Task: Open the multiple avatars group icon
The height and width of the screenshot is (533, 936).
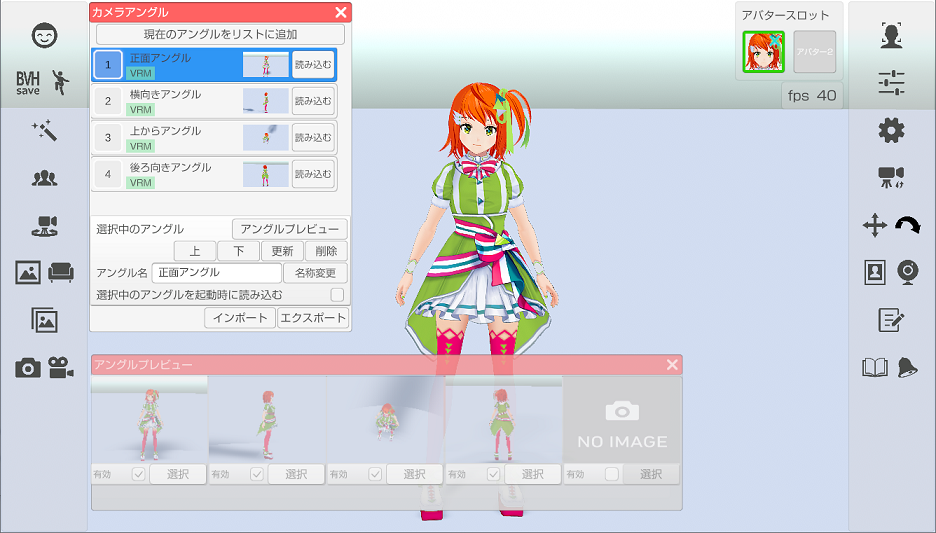Action: click(x=45, y=178)
